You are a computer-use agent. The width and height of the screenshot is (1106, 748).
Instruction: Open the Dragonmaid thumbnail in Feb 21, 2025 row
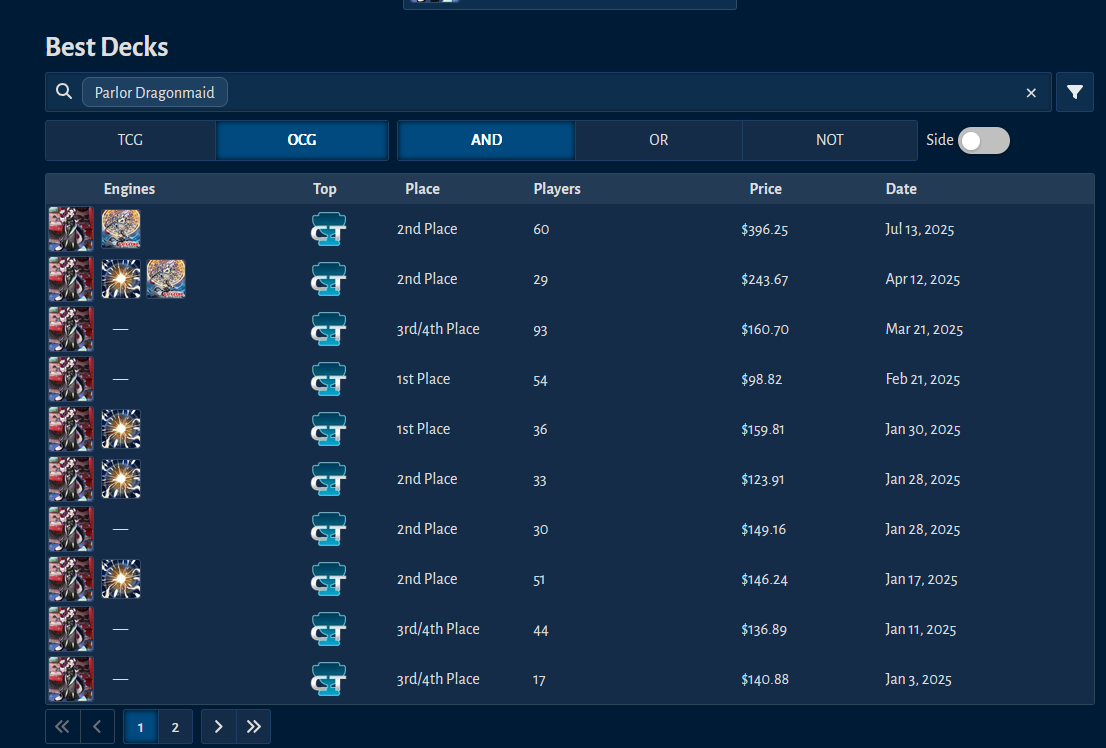tap(71, 379)
